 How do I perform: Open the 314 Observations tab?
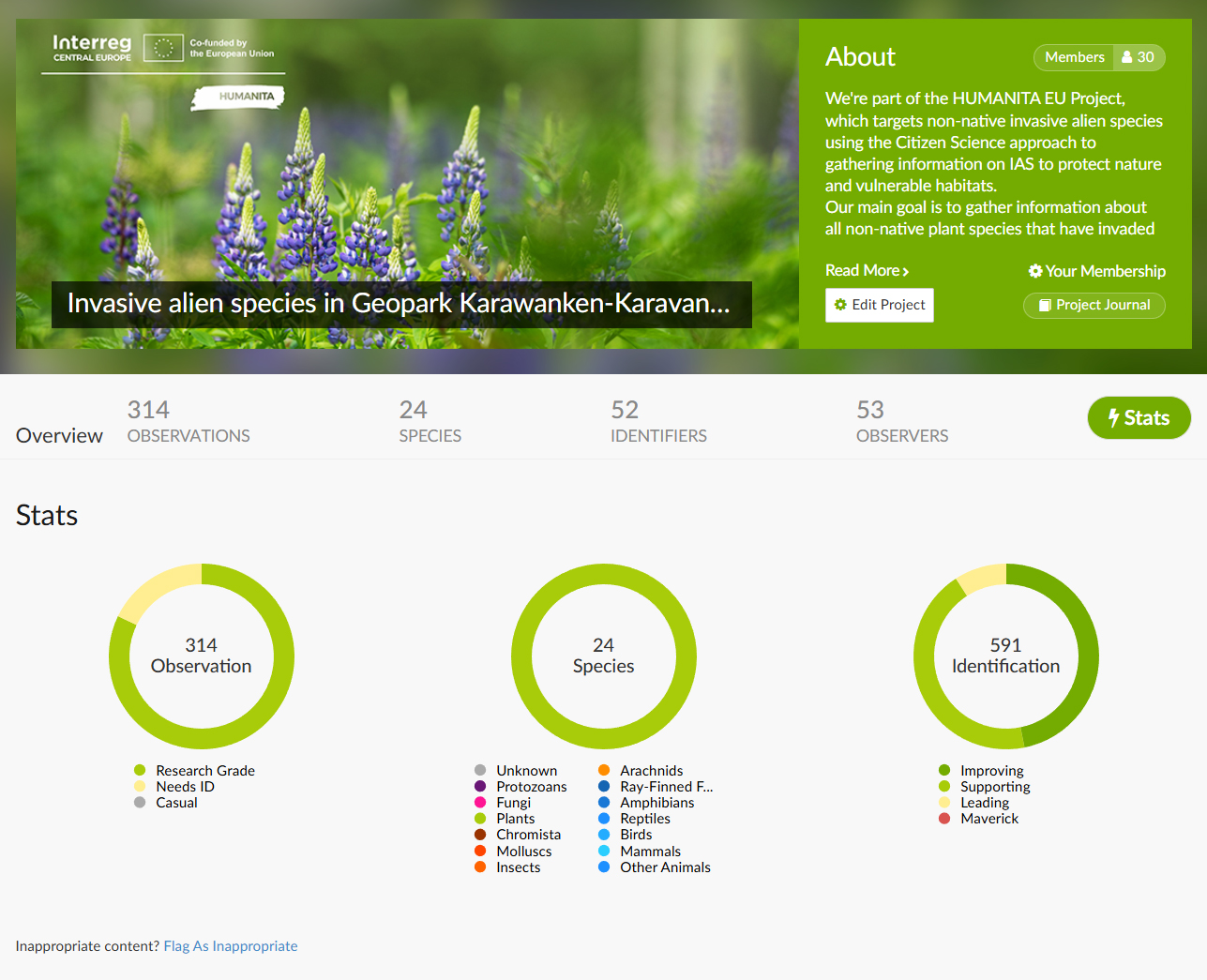point(189,422)
